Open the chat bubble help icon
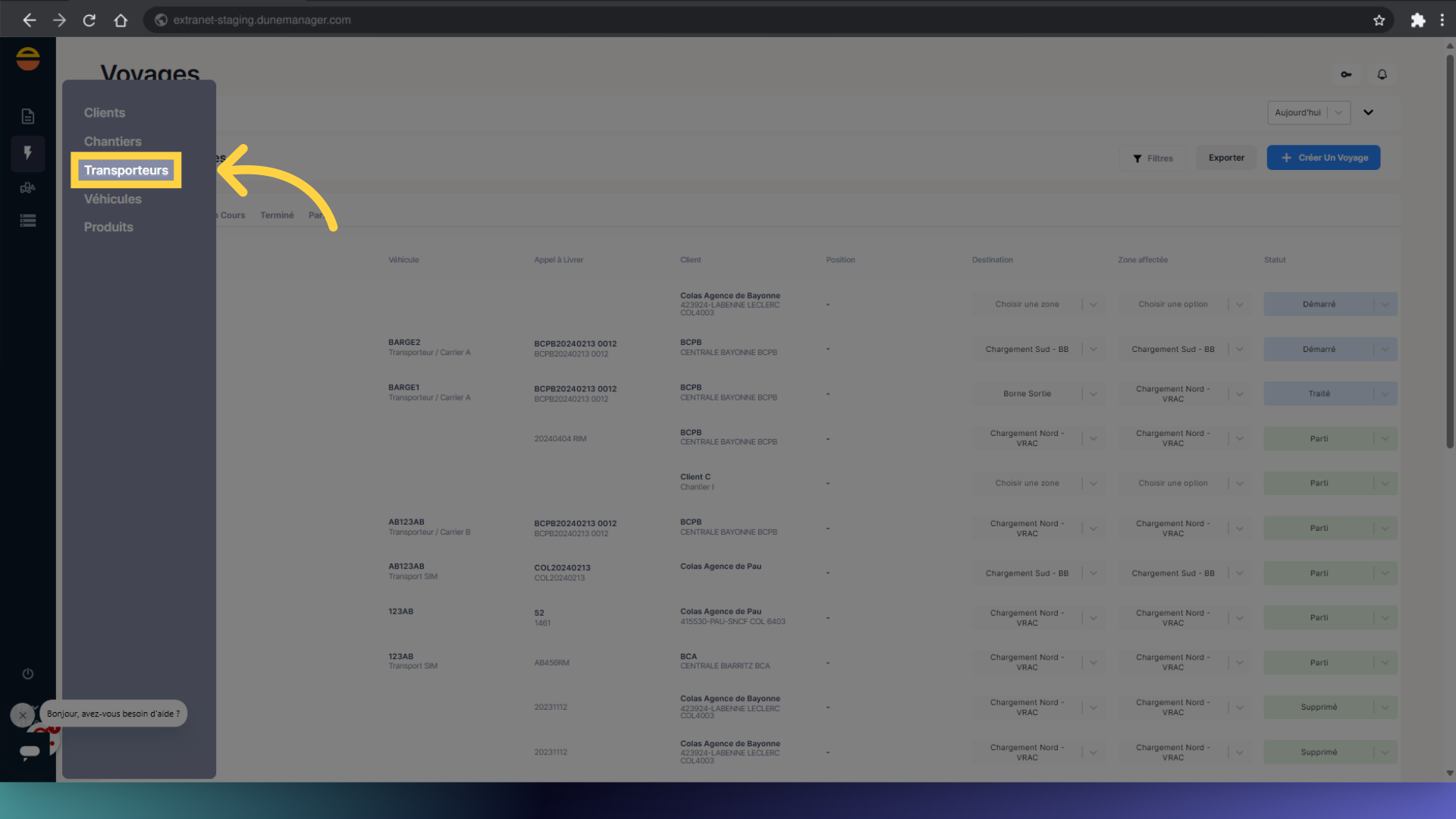Viewport: 1456px width, 819px height. 30,751
